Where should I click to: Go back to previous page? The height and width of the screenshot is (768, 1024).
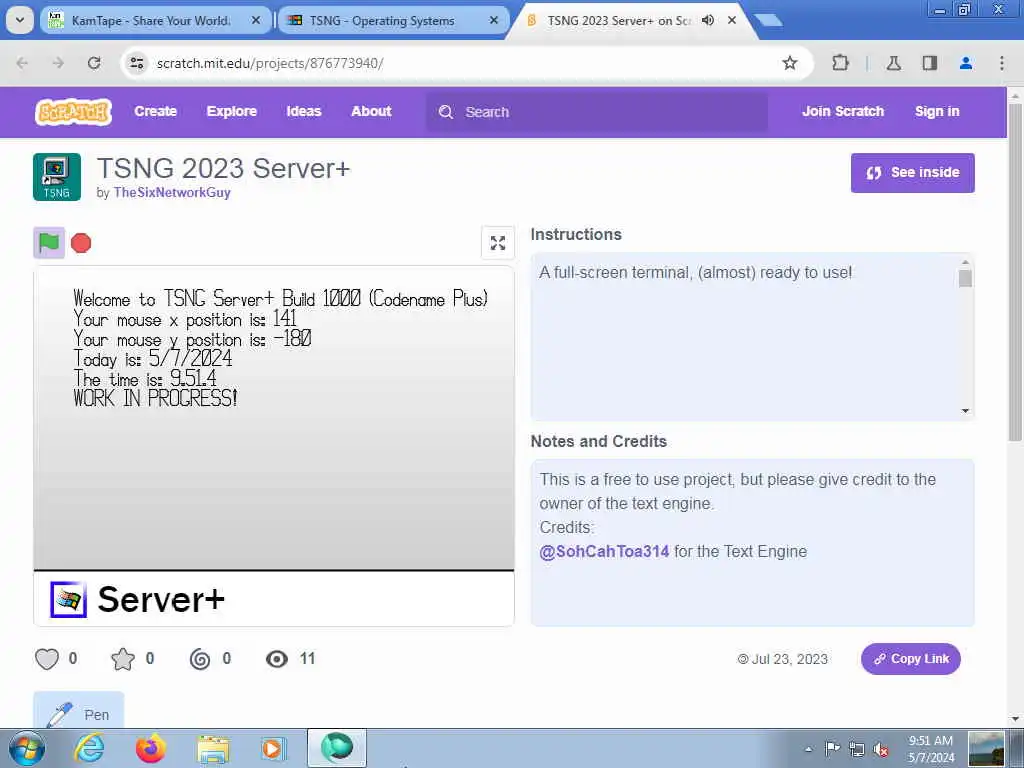(22, 63)
